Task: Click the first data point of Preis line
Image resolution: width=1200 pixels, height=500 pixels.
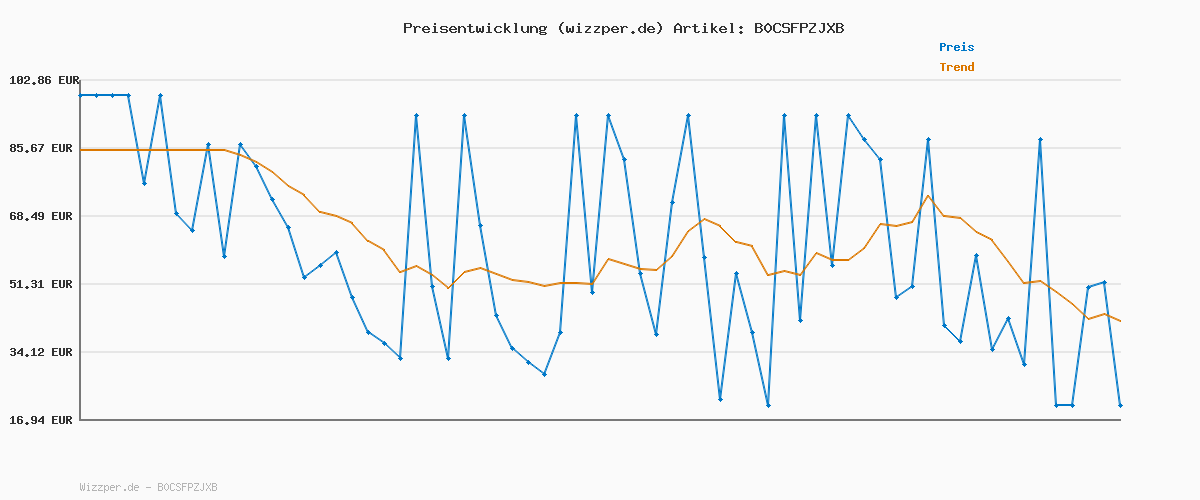Action: pos(81,95)
